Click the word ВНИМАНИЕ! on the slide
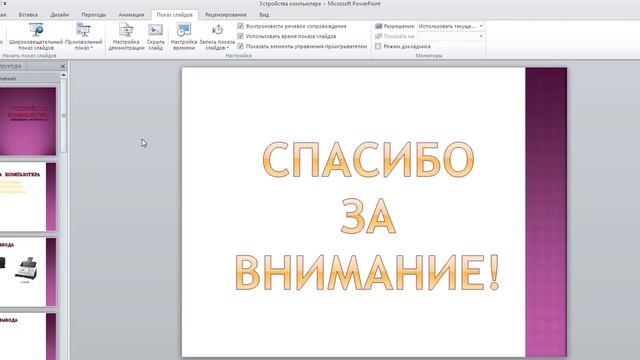Image resolution: width=640 pixels, height=360 pixels. coord(367,272)
